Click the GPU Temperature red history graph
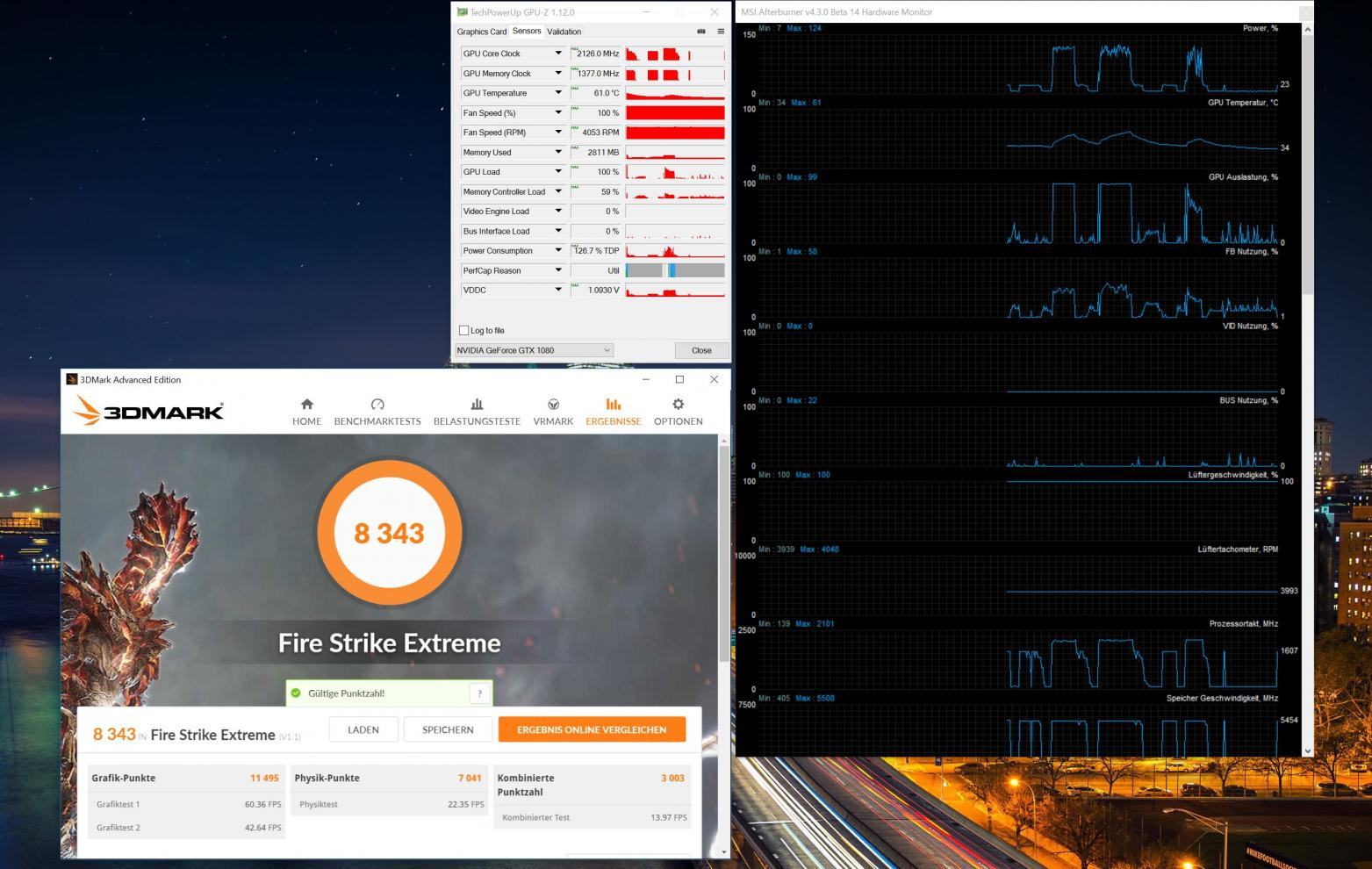This screenshot has width=1372, height=869. click(x=675, y=93)
